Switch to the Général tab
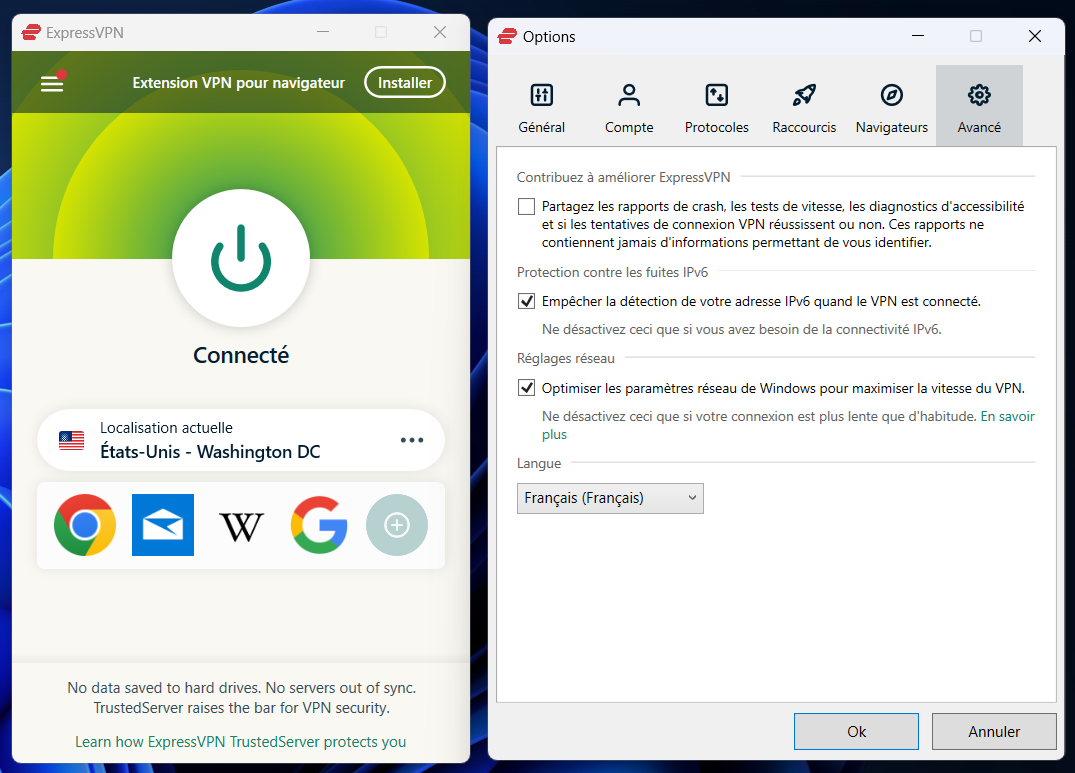Screen dimensions: 1075x773 (542, 108)
